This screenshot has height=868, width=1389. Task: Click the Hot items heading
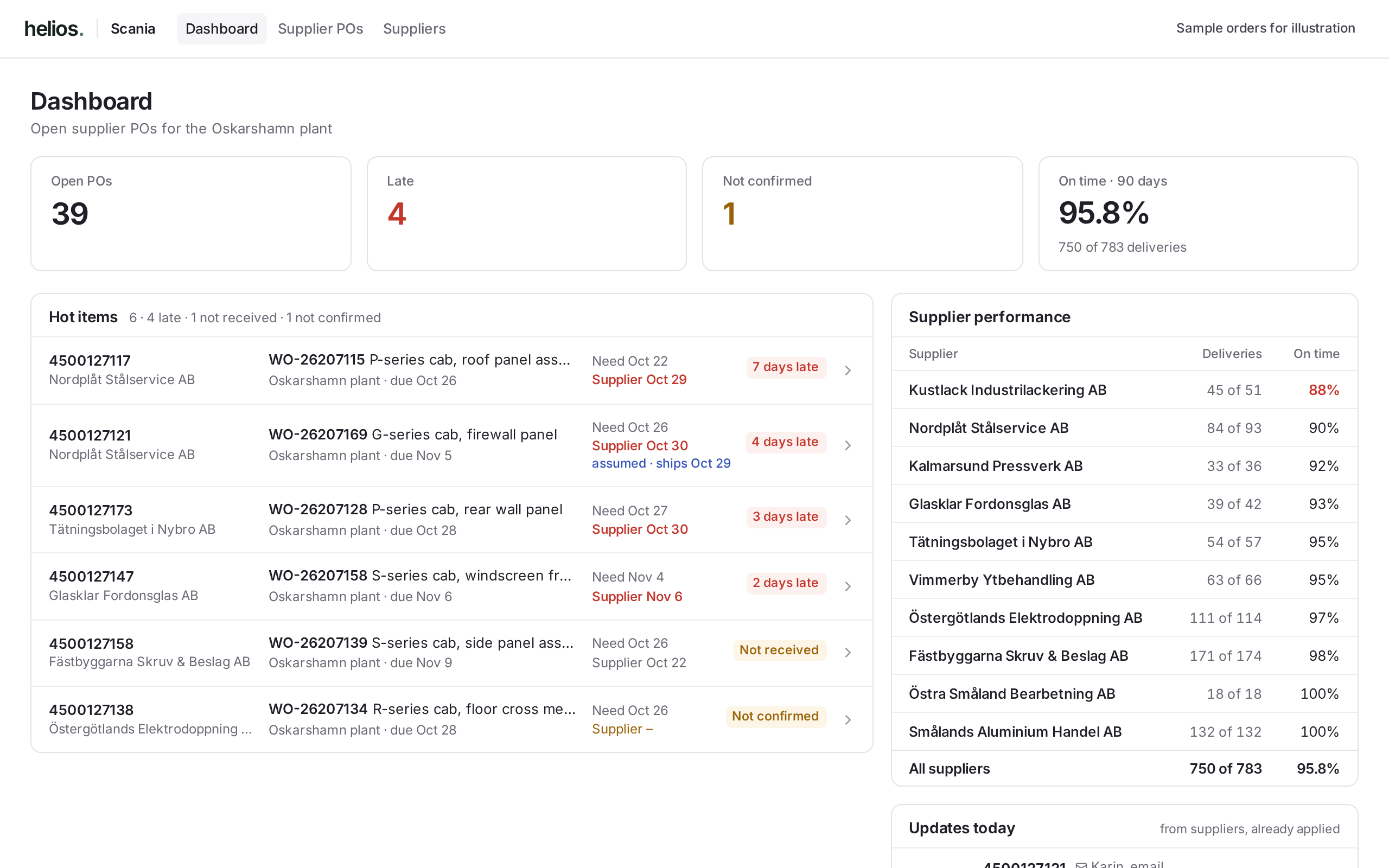(83, 317)
